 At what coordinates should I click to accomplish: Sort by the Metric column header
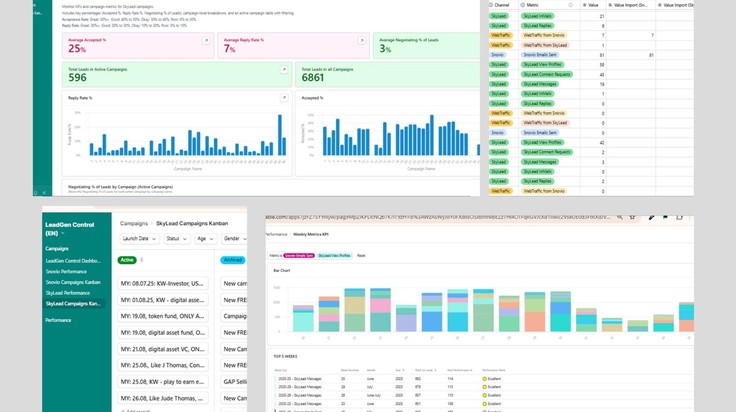click(532, 5)
